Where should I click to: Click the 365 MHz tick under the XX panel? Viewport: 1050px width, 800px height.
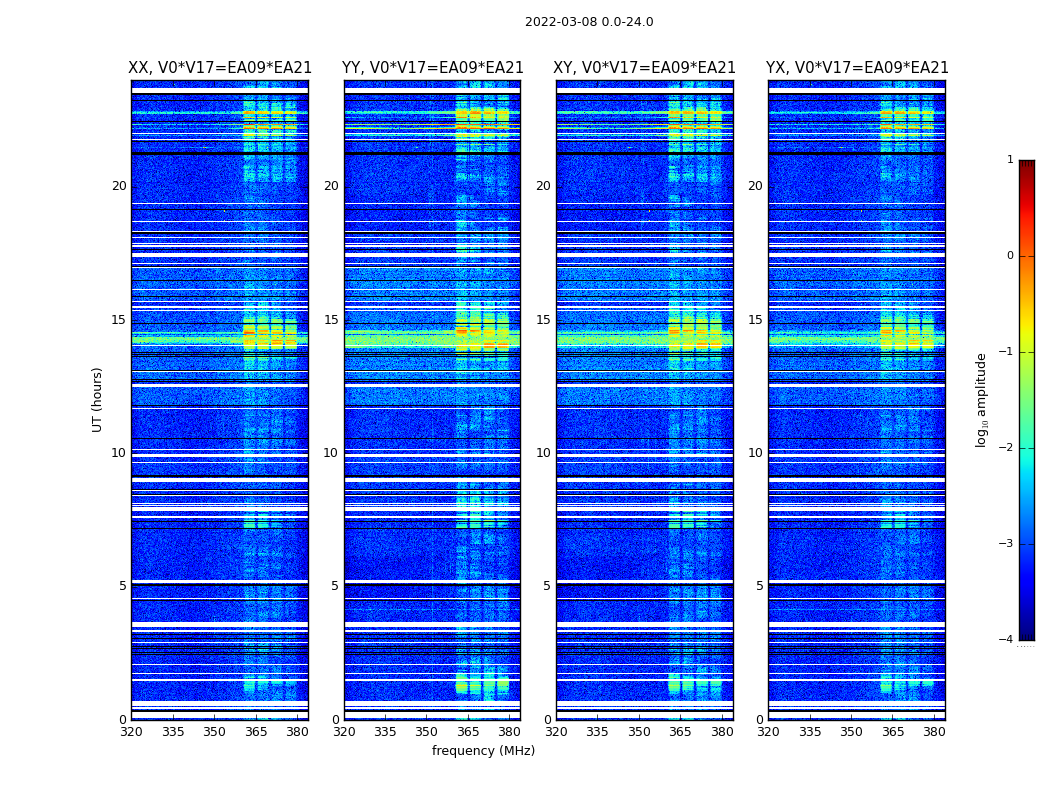point(256,732)
